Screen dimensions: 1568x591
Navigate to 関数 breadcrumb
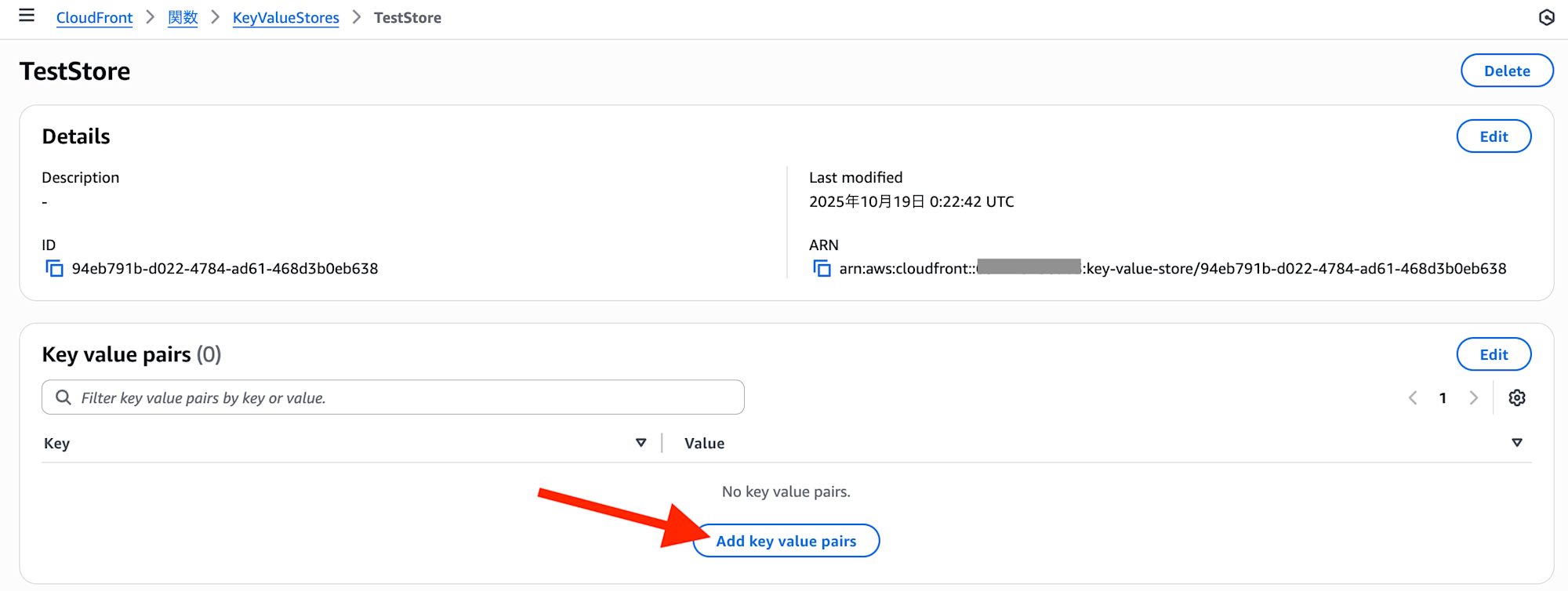pyautogui.click(x=183, y=18)
